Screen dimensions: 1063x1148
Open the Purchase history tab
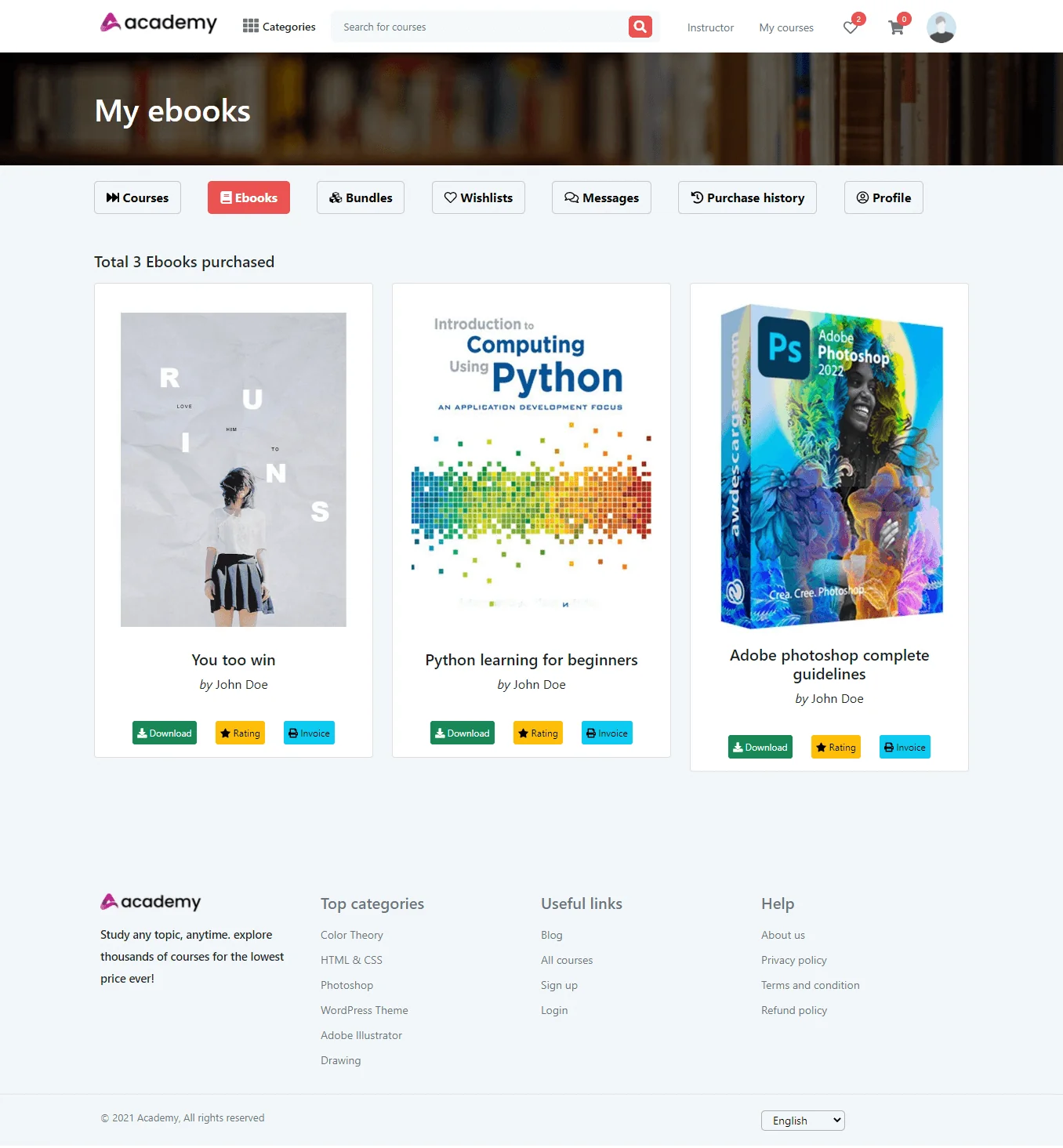coord(747,197)
